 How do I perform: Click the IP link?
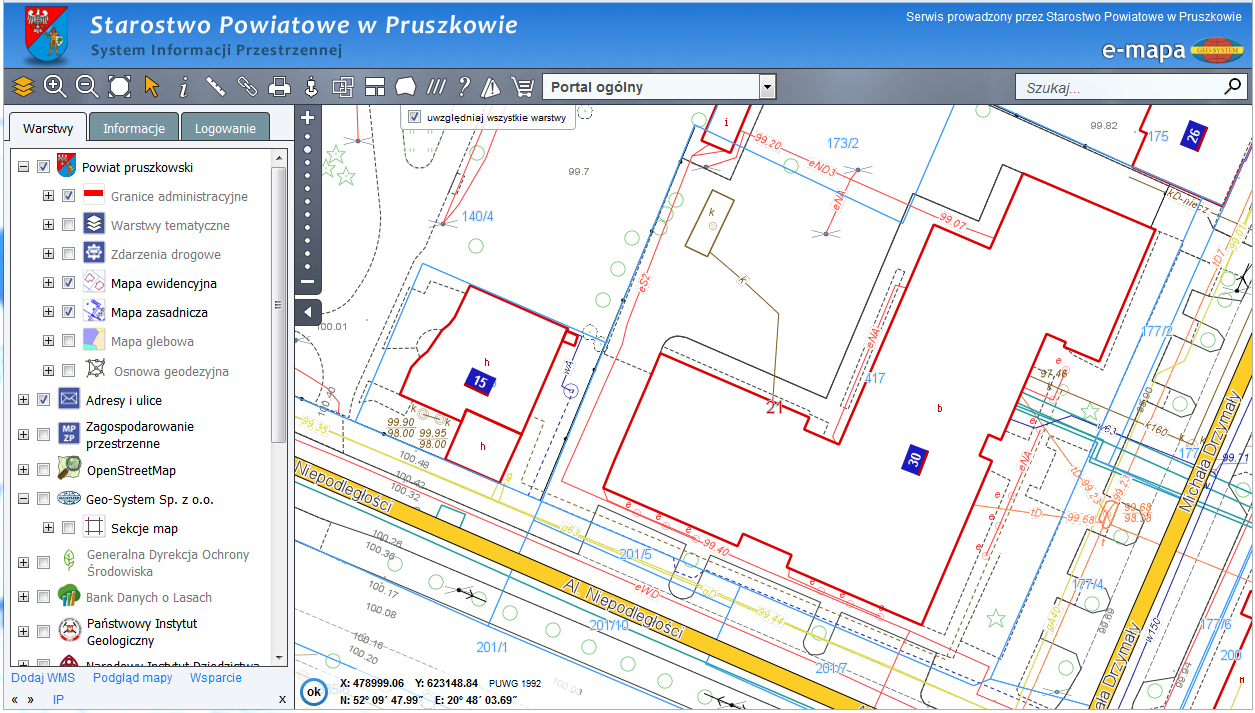point(58,699)
